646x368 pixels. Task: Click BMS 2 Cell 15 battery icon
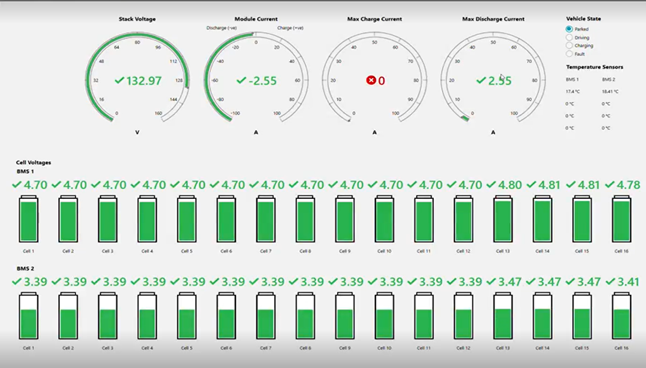(x=582, y=316)
